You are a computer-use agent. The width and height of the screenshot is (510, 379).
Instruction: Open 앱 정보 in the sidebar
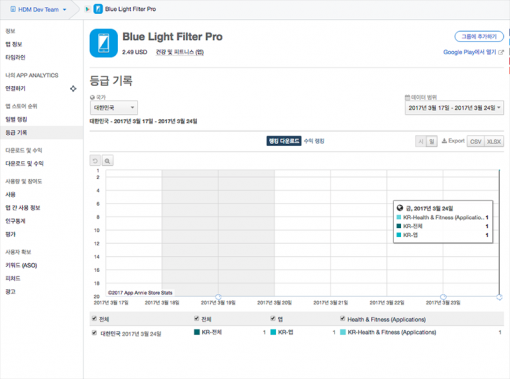pos(14,44)
